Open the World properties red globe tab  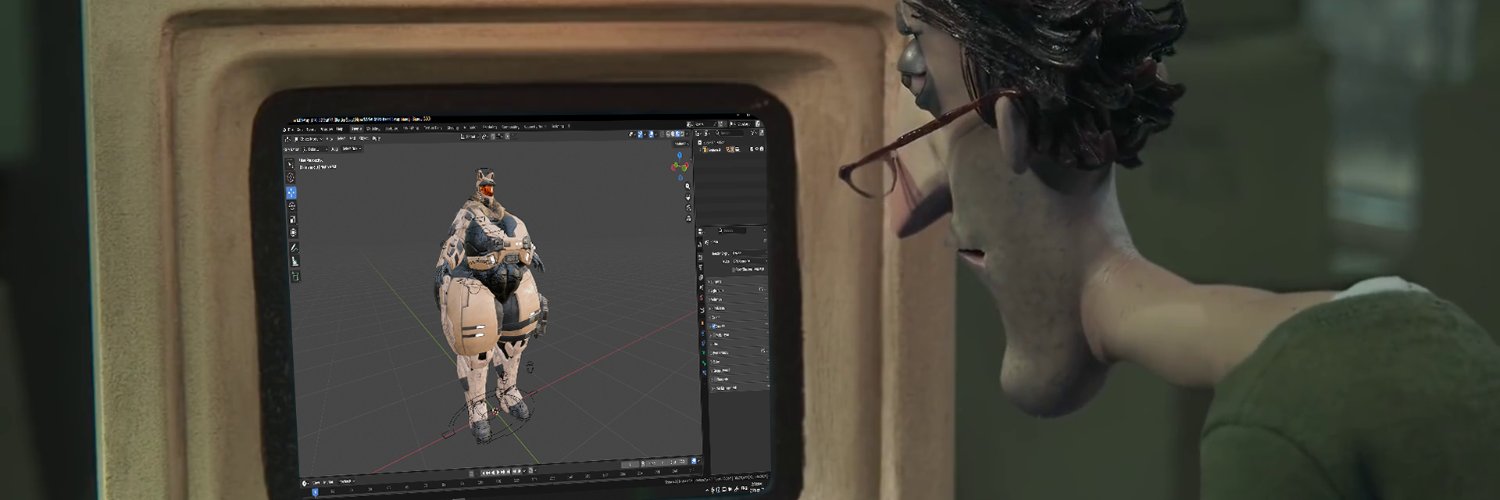click(x=702, y=296)
